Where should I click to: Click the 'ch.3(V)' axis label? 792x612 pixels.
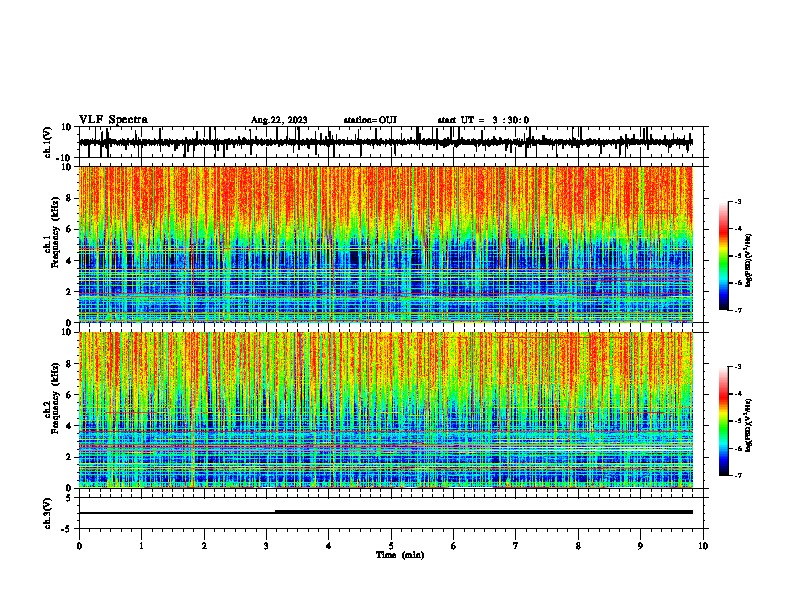click(48, 513)
